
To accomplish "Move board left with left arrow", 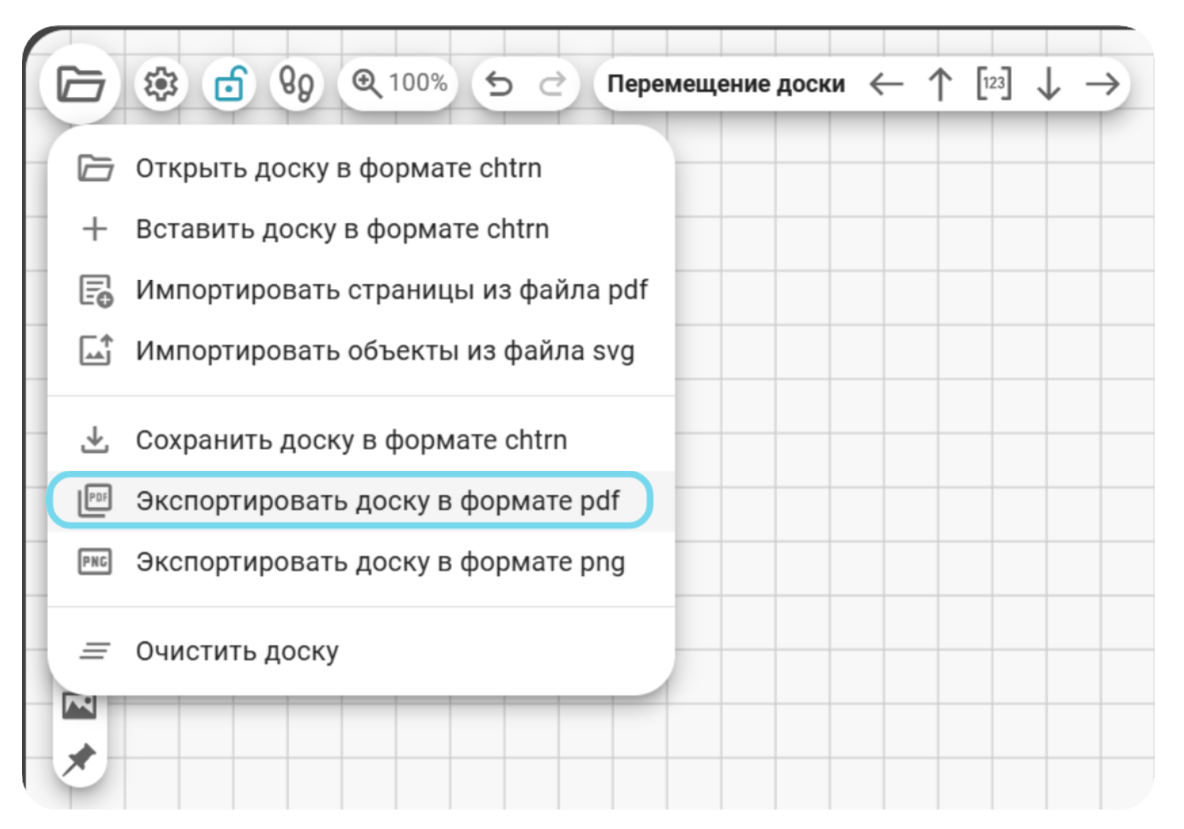I will coord(886,84).
